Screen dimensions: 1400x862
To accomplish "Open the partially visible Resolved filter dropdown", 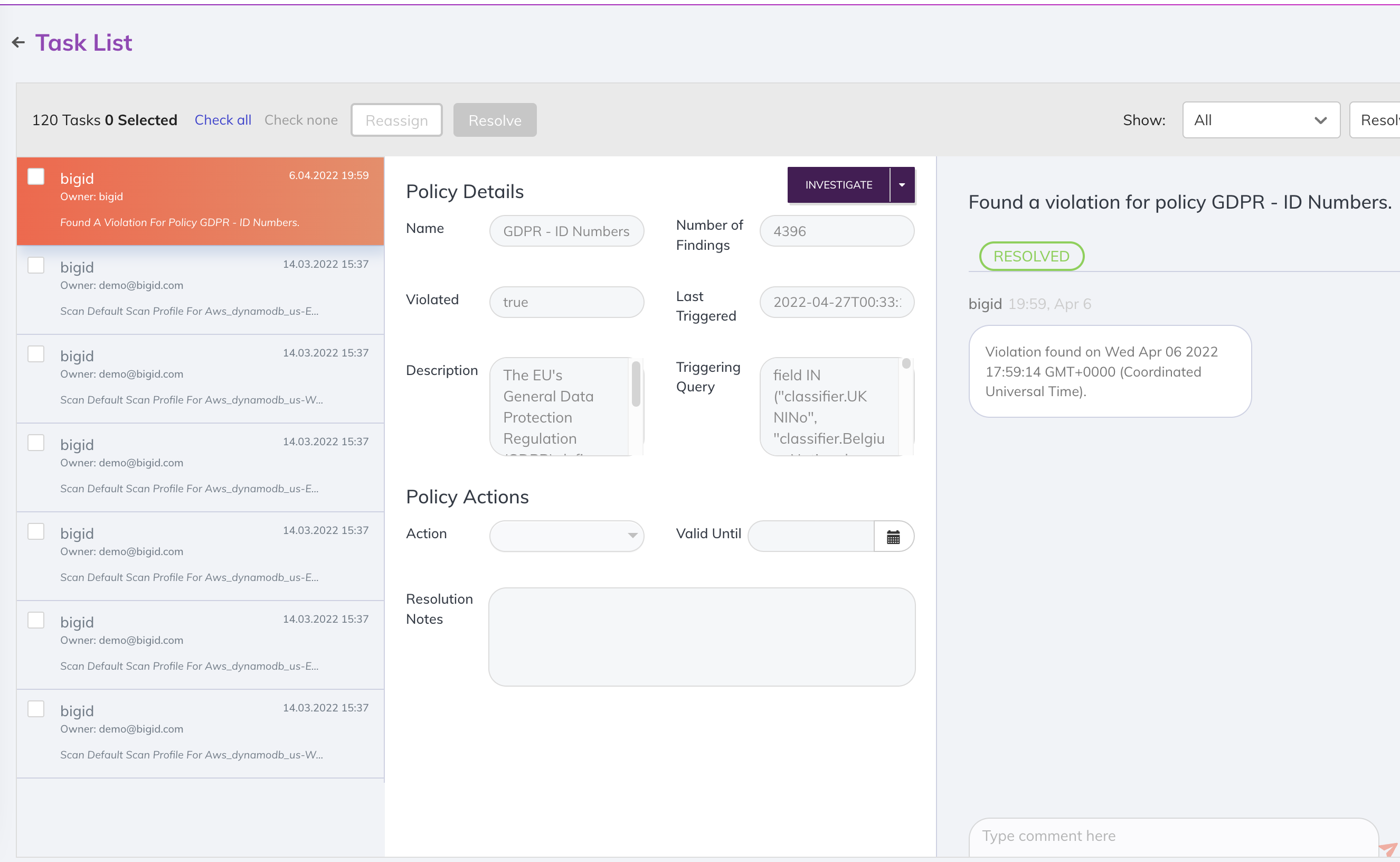I will [x=1375, y=120].
